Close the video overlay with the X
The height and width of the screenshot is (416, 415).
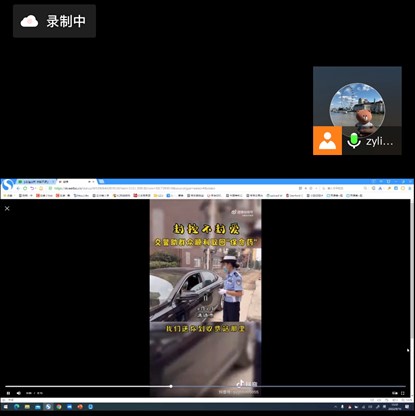(7, 208)
